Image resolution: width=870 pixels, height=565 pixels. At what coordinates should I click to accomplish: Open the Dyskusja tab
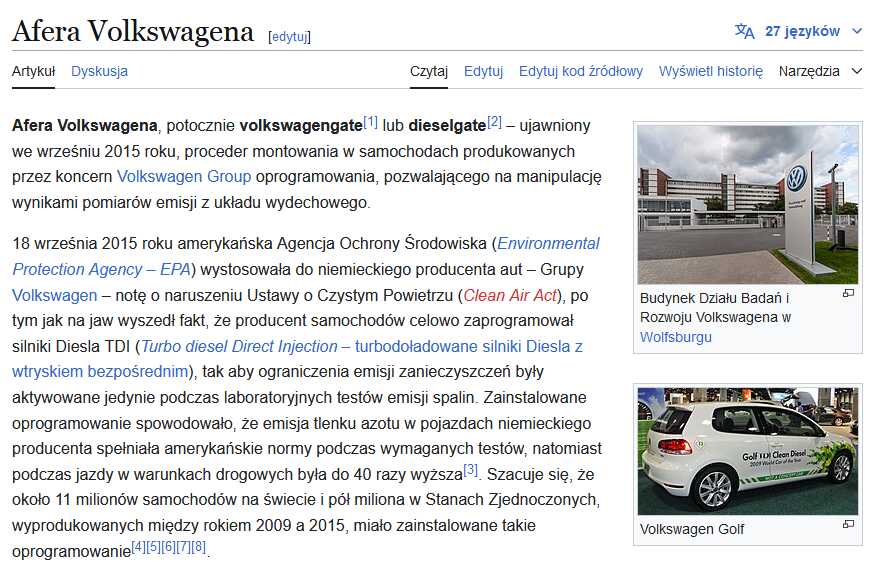pos(99,71)
